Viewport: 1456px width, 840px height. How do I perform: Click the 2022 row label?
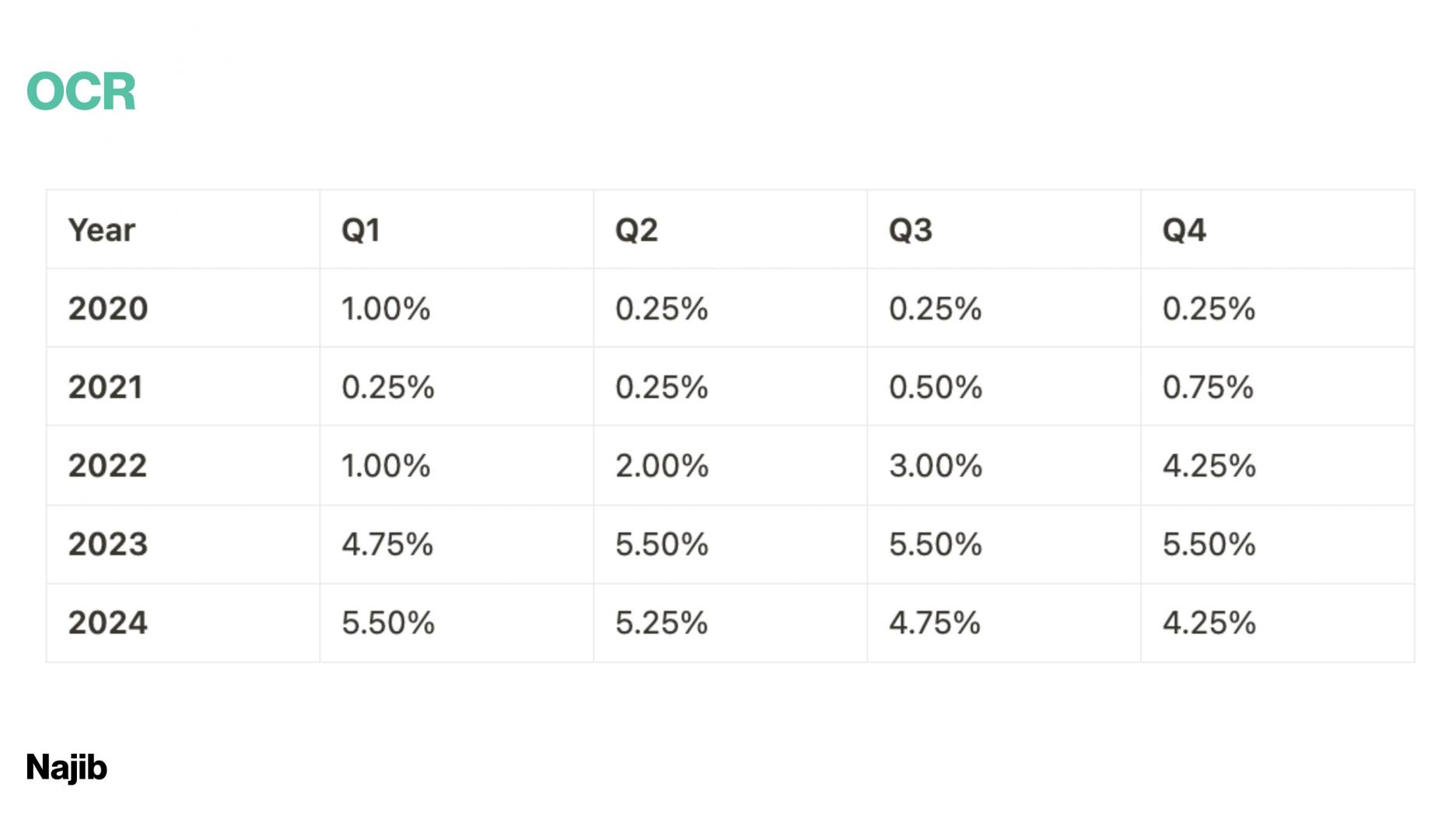point(107,466)
